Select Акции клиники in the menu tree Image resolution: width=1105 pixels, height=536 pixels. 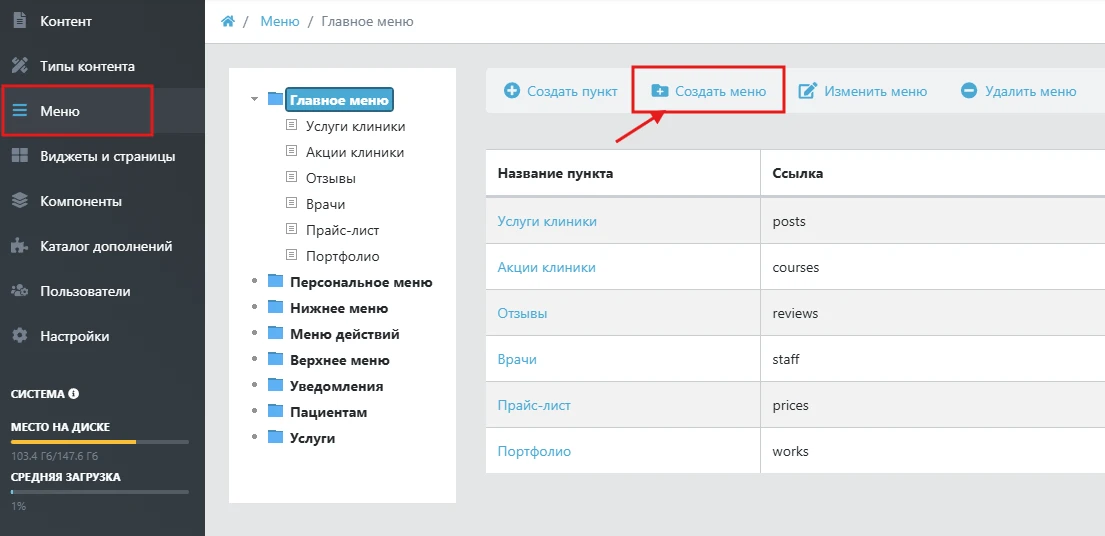click(355, 152)
